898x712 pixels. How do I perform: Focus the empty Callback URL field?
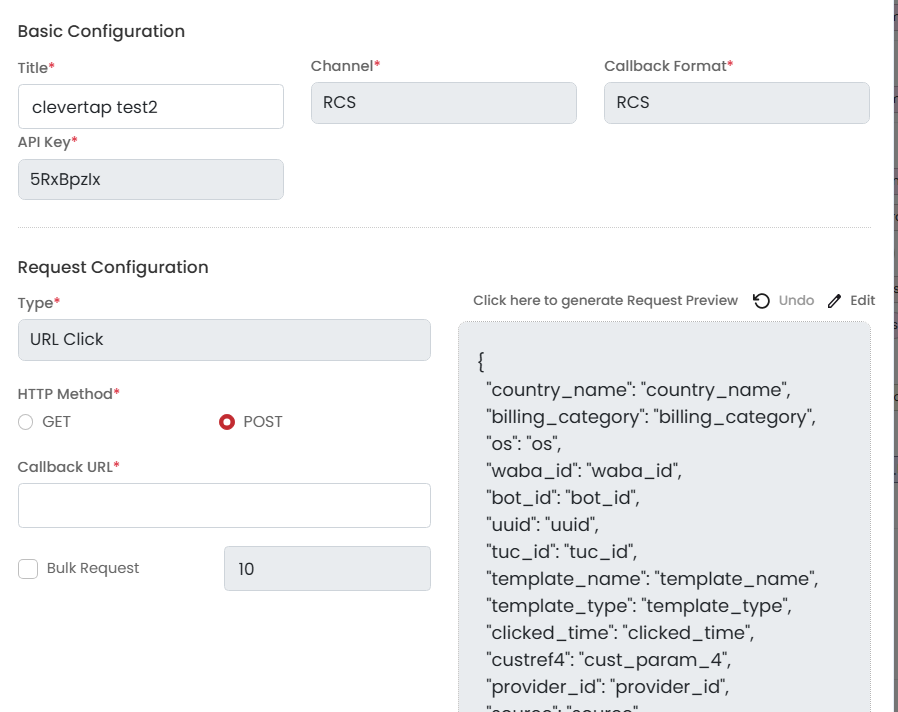(224, 505)
